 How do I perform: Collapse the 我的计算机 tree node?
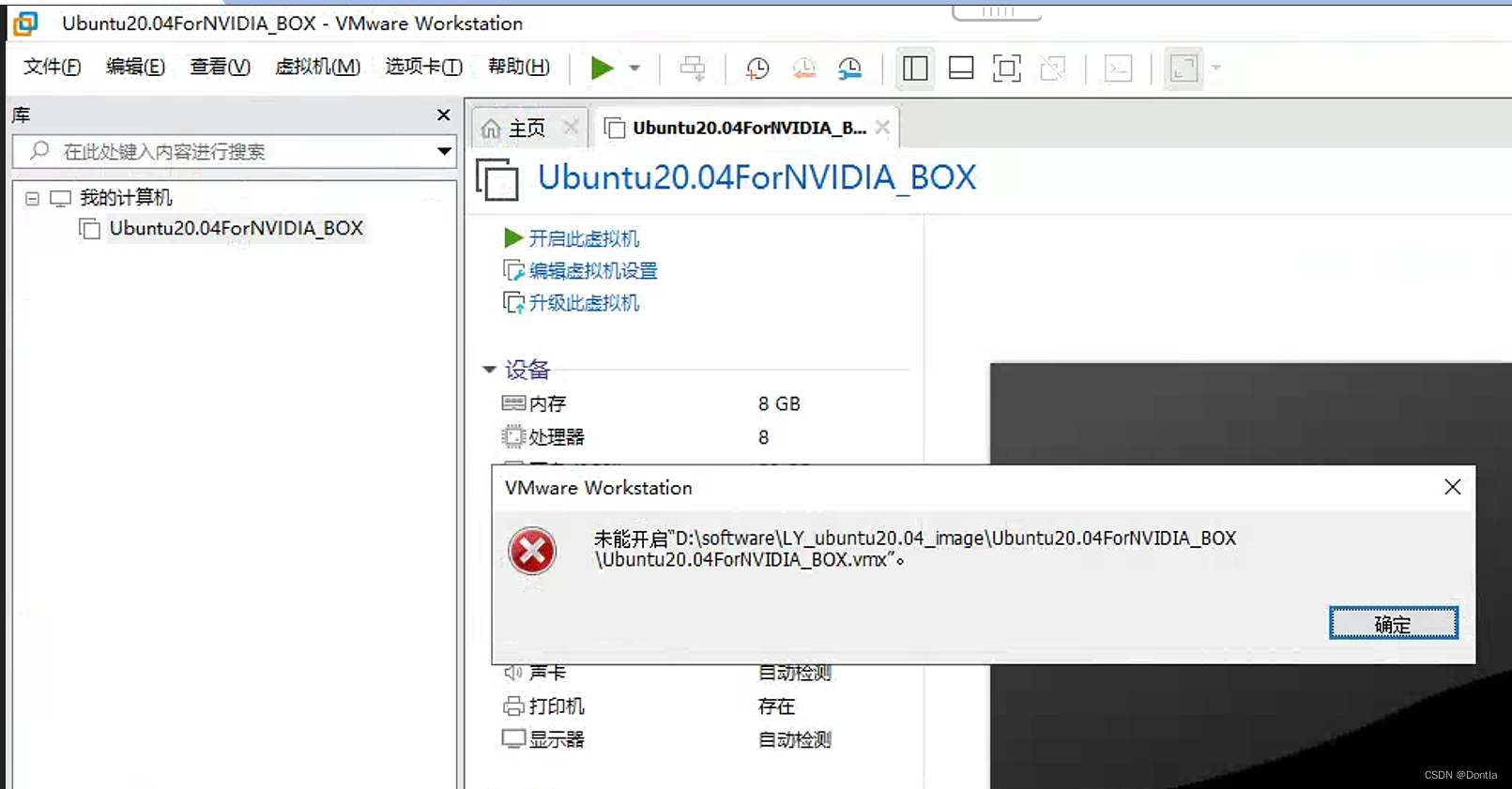coord(33,199)
